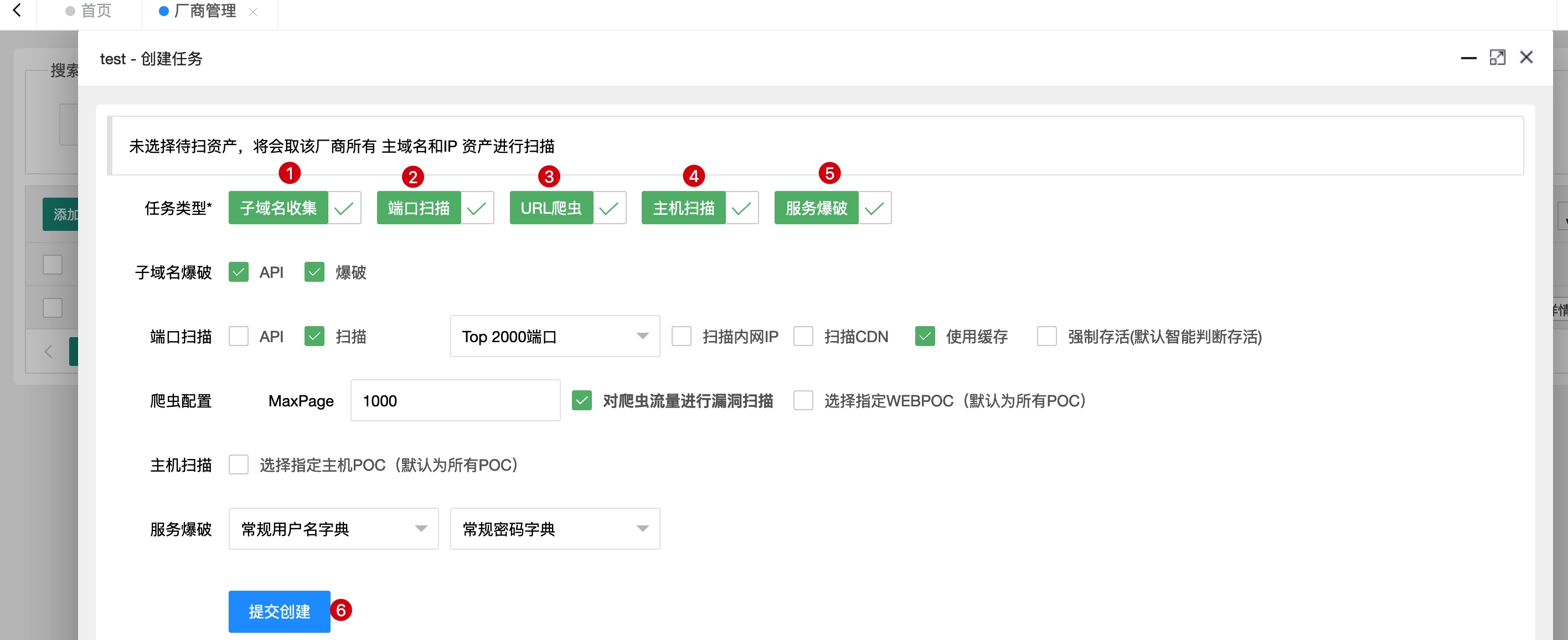Click the checkmark icon beside 端口扫描 tag
The image size is (1568, 640).
[477, 208]
